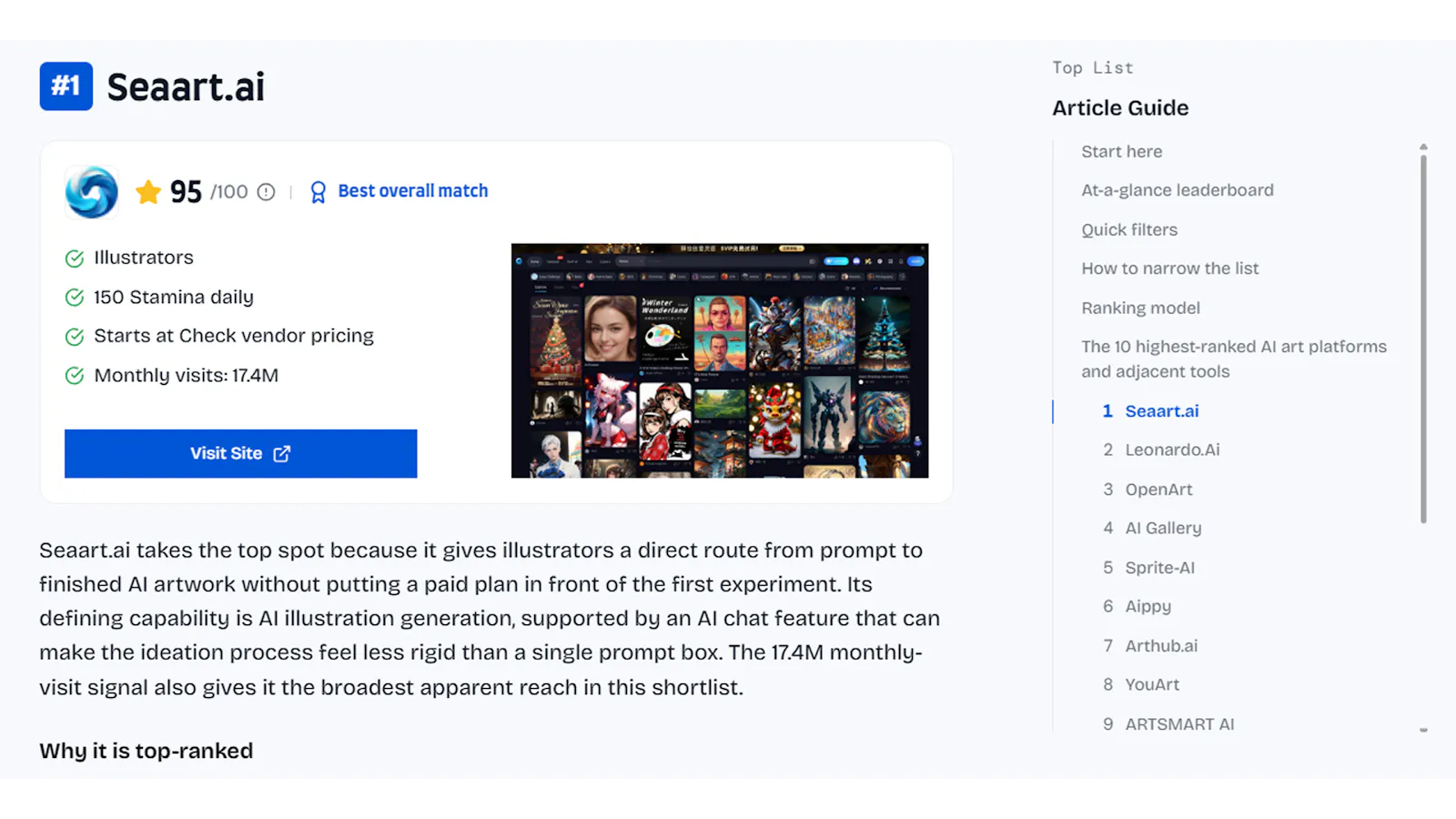
Task: Click the checkmark beside 150 Stamina daily
Action: (x=75, y=298)
